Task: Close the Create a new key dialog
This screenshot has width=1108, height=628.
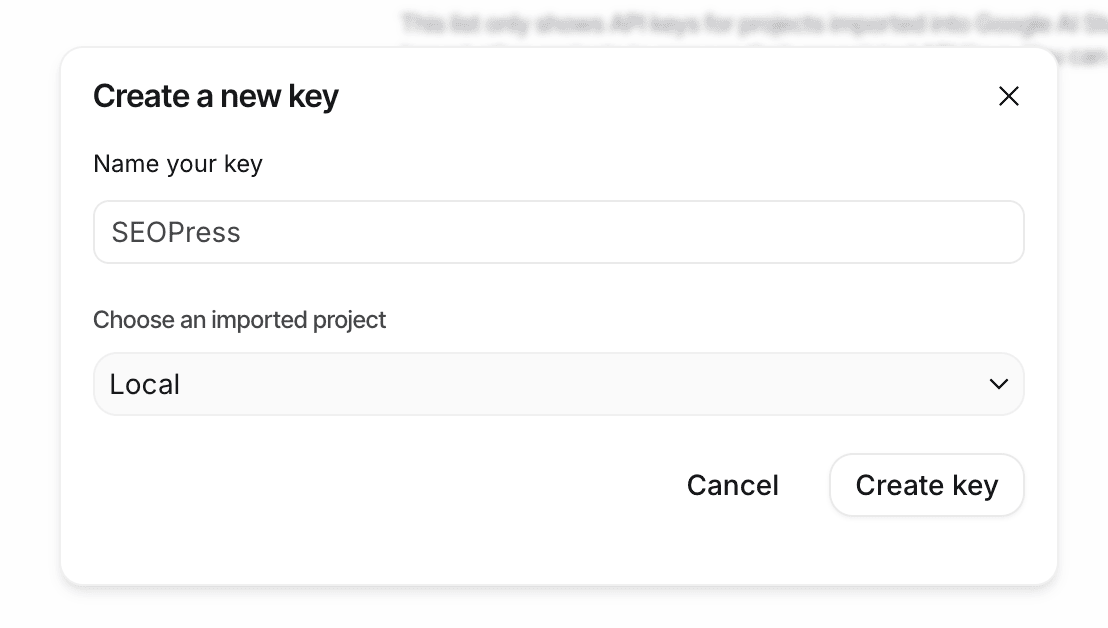Action: [1008, 96]
